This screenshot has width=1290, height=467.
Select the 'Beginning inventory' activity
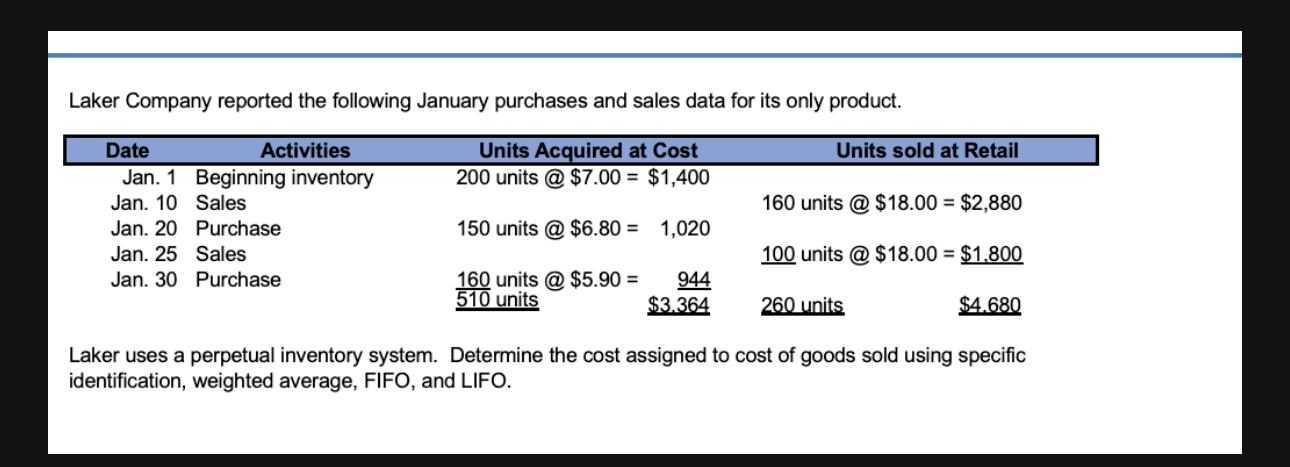point(284,178)
